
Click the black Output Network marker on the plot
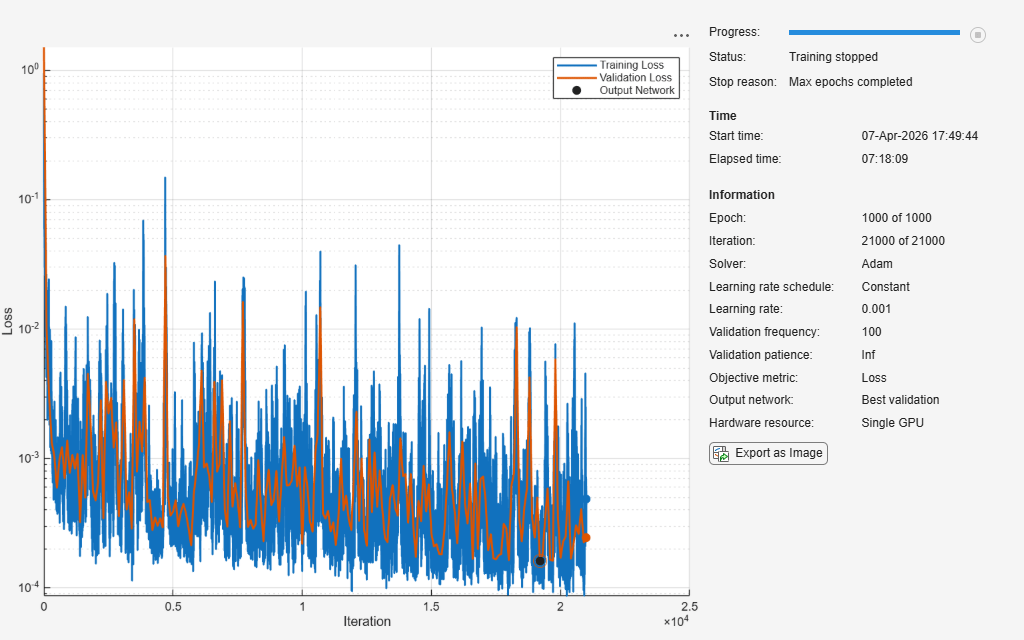(x=540, y=561)
